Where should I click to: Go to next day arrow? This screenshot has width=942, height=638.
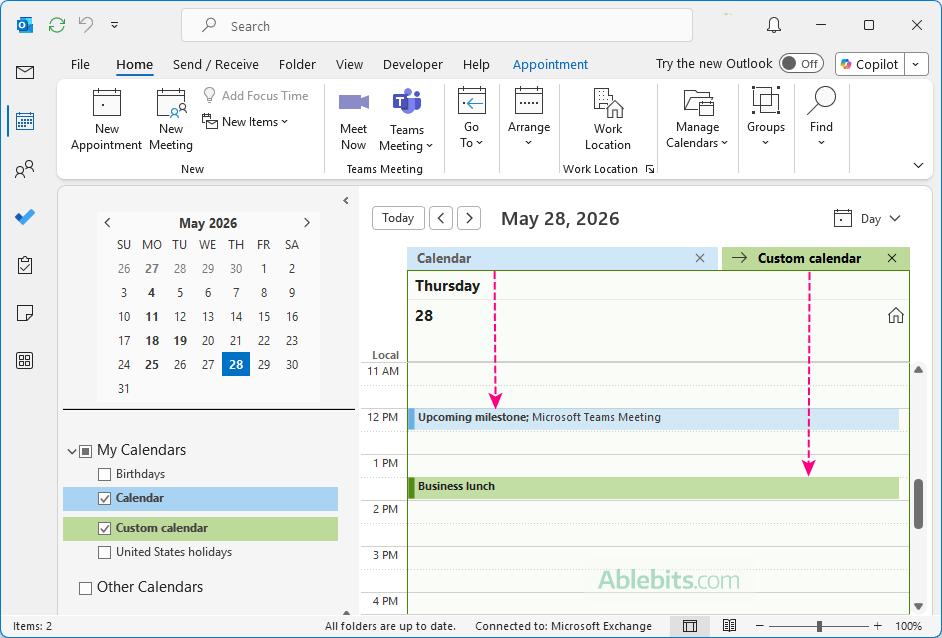tap(469, 217)
